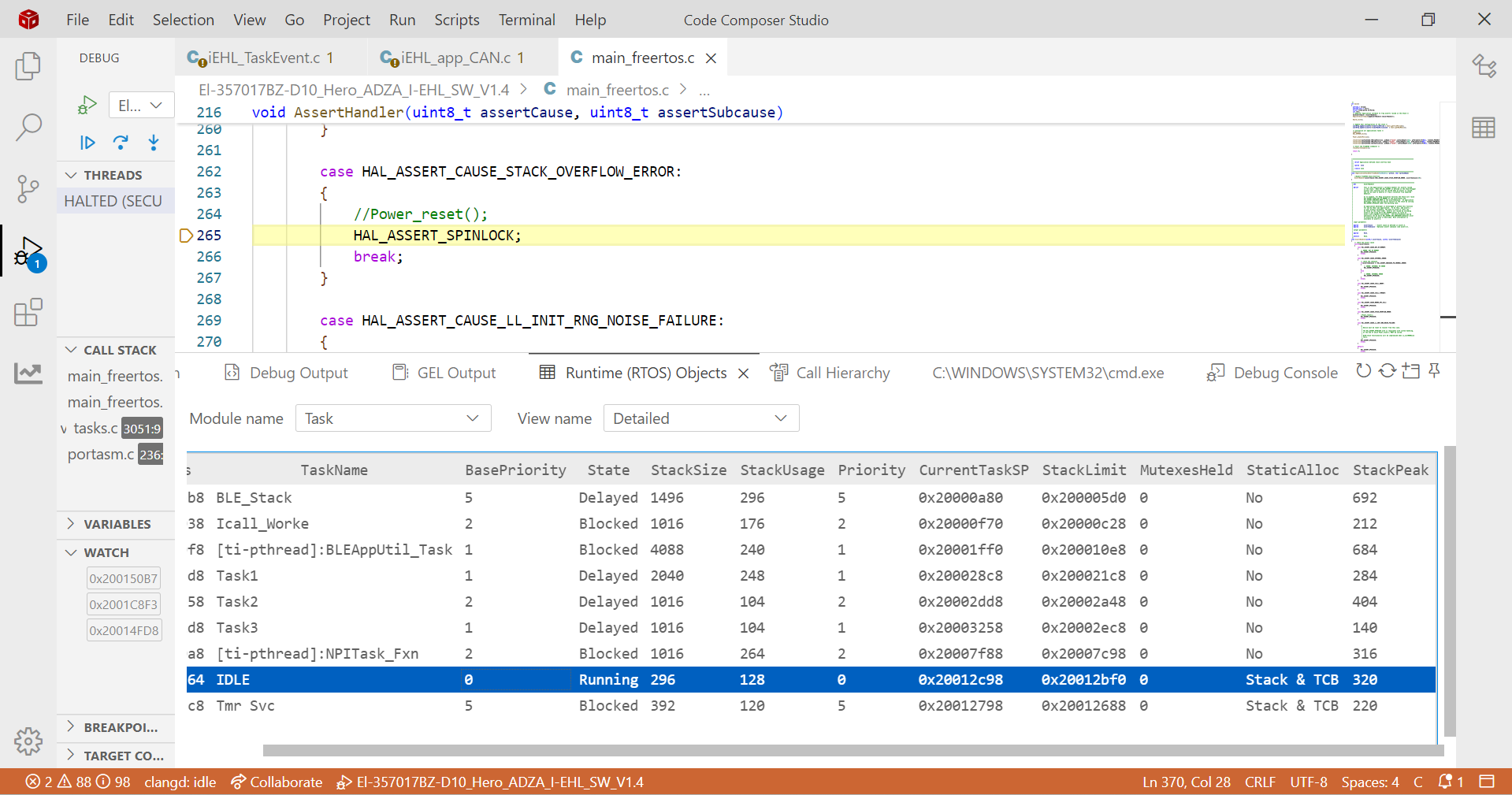The height and width of the screenshot is (795, 1512).
Task: Click the UTF-8 encoding indicator
Action: coord(1309,782)
